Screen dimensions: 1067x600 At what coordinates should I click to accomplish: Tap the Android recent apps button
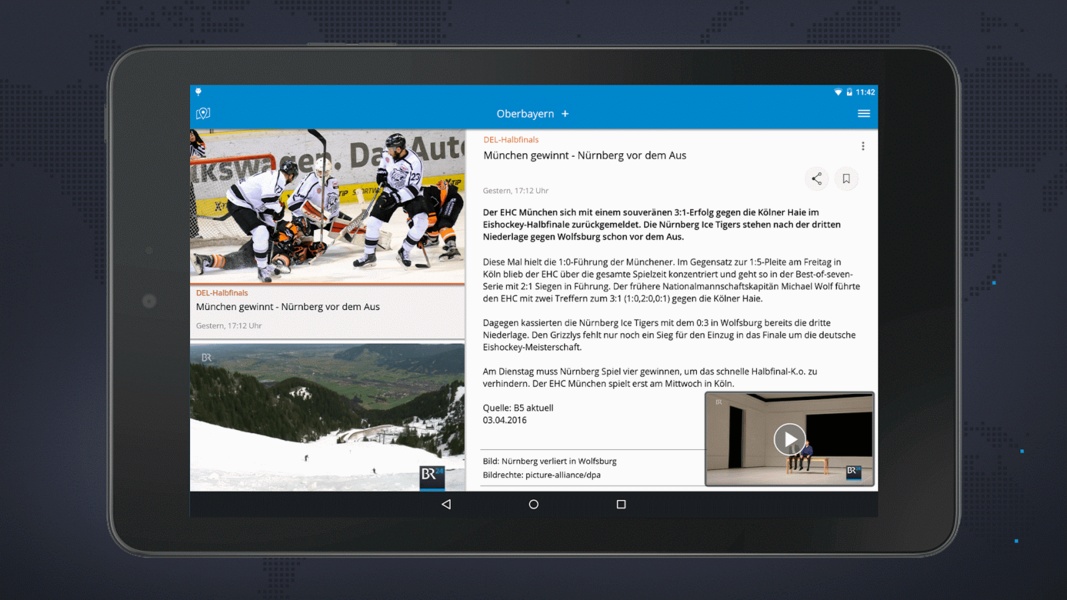click(x=621, y=504)
